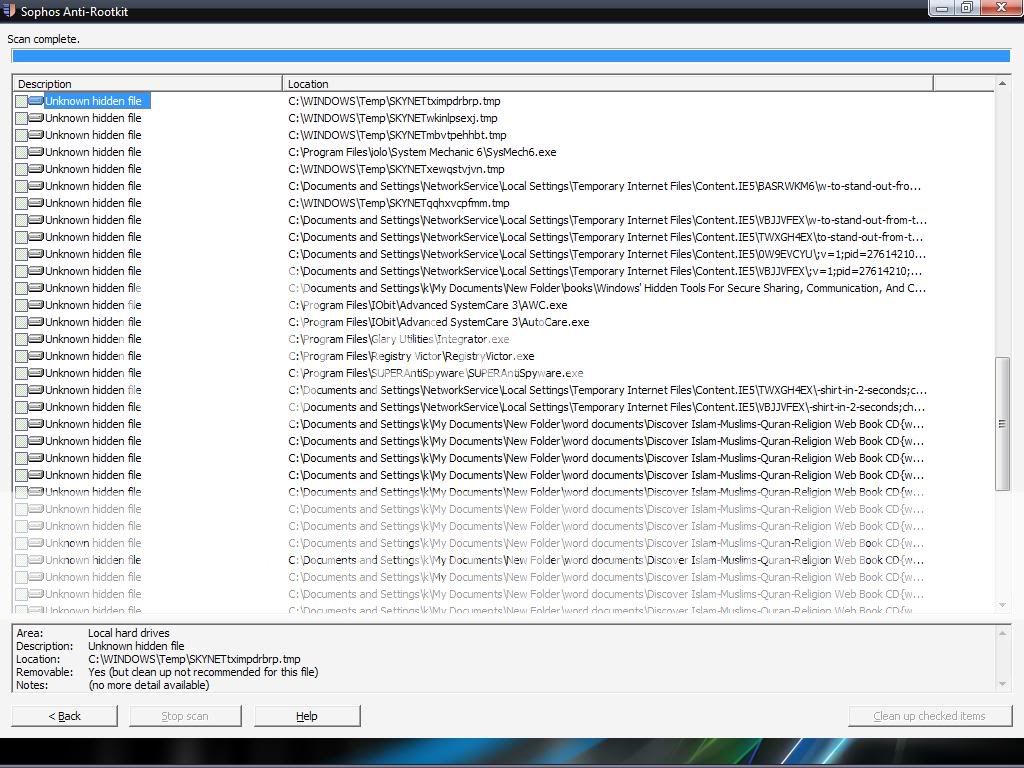Click drive icon for Glary Utilities Integrator.exe row
Viewport: 1024px width, 768px height.
coord(36,338)
